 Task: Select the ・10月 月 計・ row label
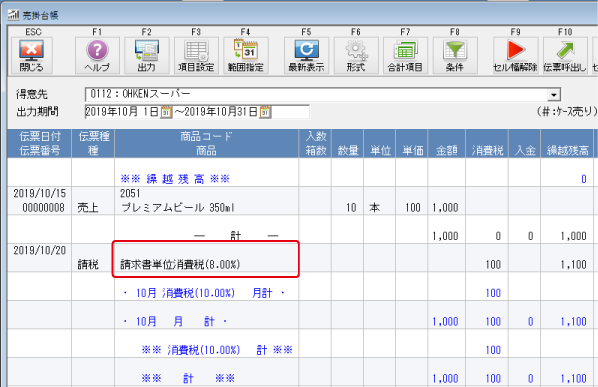tap(175, 322)
